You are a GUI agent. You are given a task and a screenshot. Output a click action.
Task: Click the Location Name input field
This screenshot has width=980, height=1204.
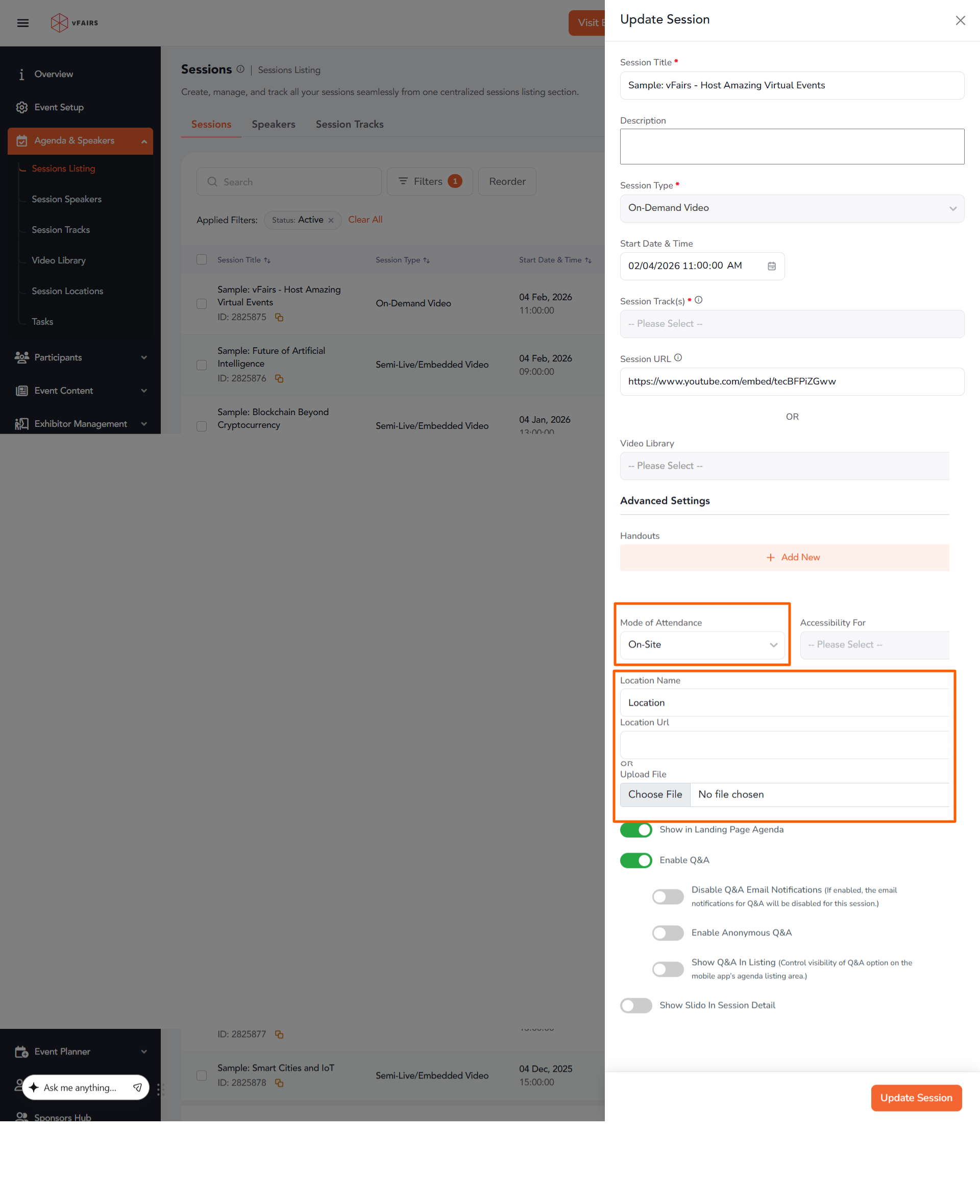coord(784,703)
